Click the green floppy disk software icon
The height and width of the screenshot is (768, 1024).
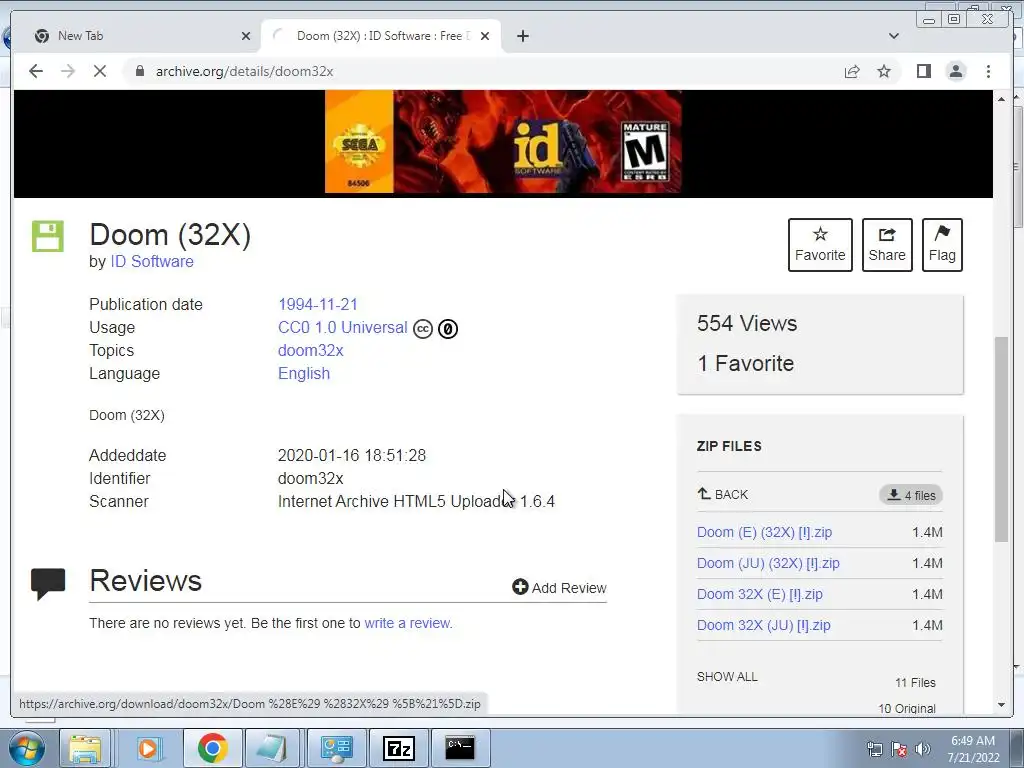48,236
